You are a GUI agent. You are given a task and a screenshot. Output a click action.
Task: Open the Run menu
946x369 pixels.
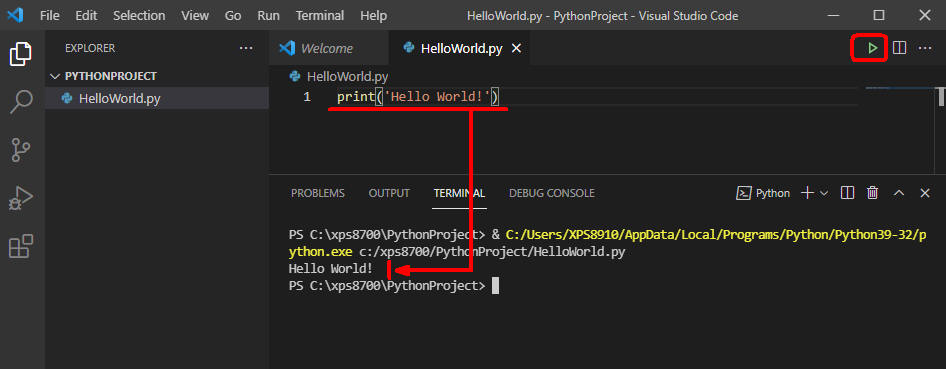coord(268,16)
